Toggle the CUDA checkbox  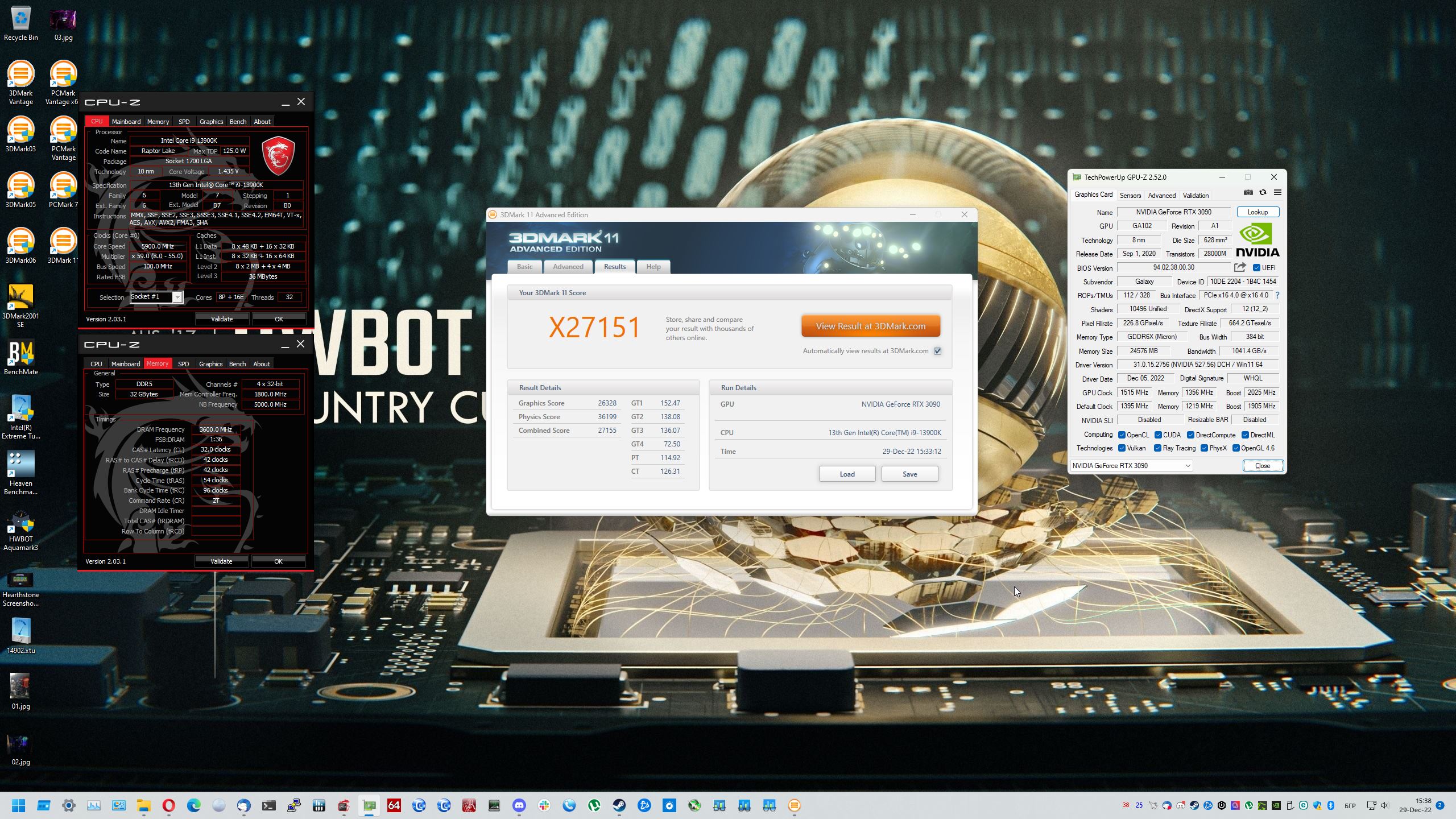pyautogui.click(x=1158, y=435)
